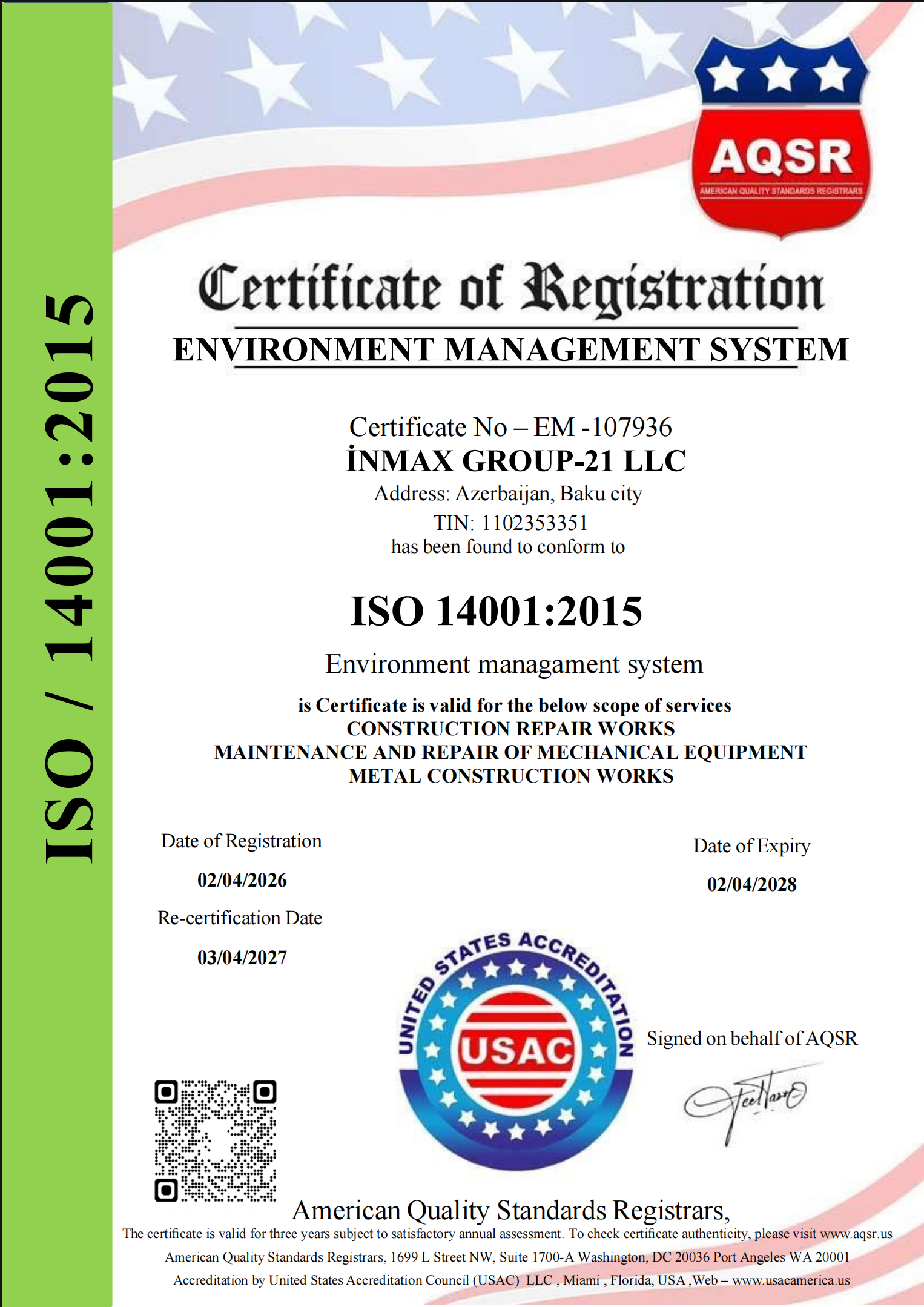Click the company name İNMAX GROUP-21 LLC
This screenshot has height=1307, width=924.
516,460
